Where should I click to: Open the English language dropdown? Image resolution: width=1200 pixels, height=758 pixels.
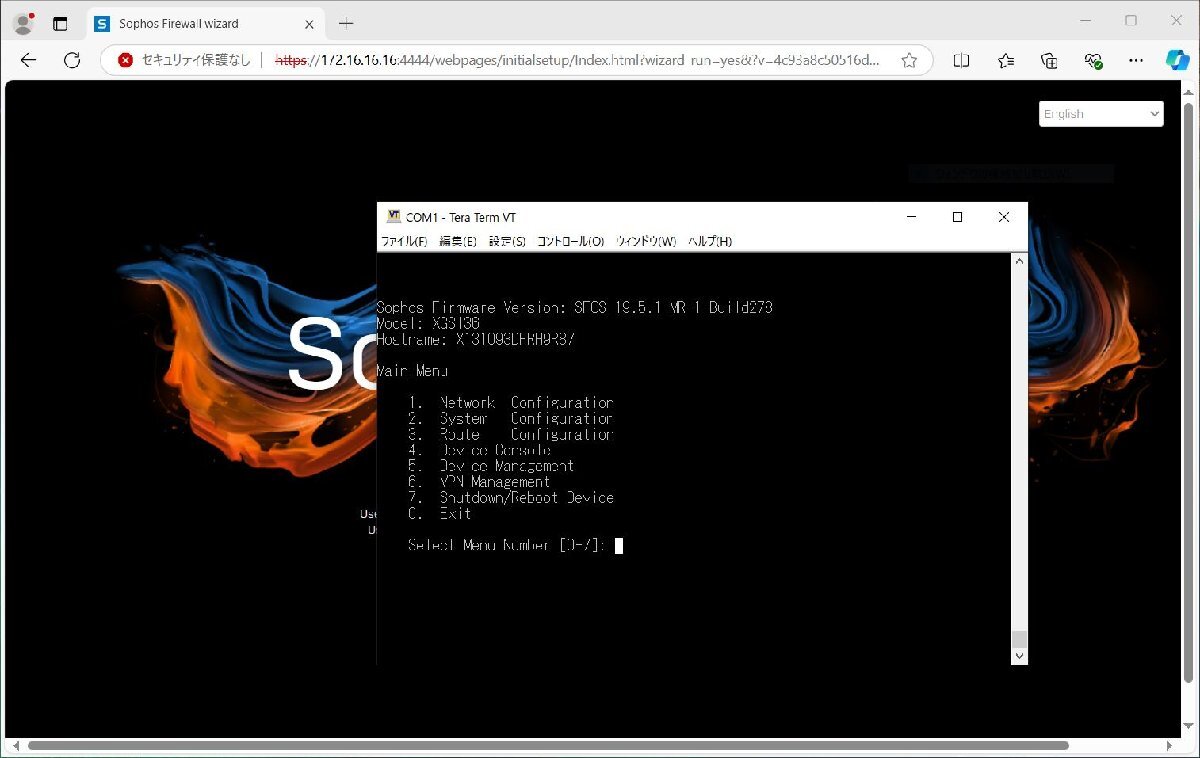click(x=1101, y=114)
